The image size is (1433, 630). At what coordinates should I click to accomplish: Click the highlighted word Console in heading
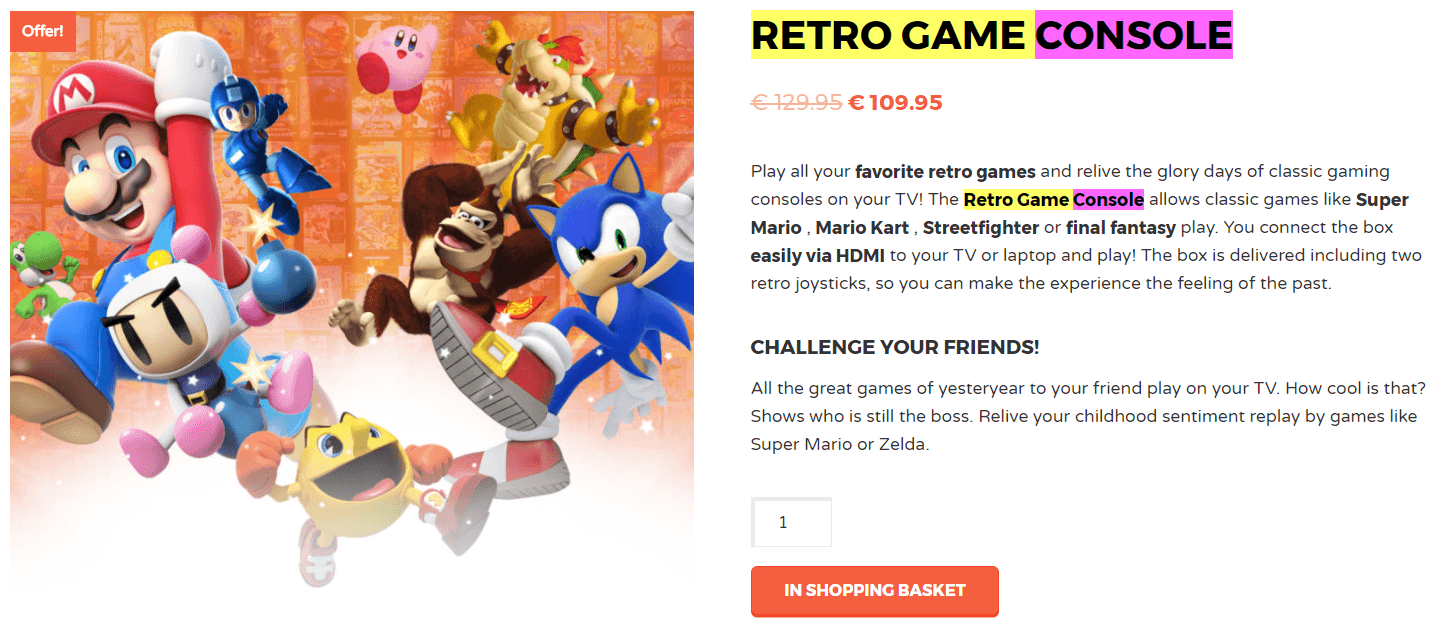pyautogui.click(x=1134, y=35)
